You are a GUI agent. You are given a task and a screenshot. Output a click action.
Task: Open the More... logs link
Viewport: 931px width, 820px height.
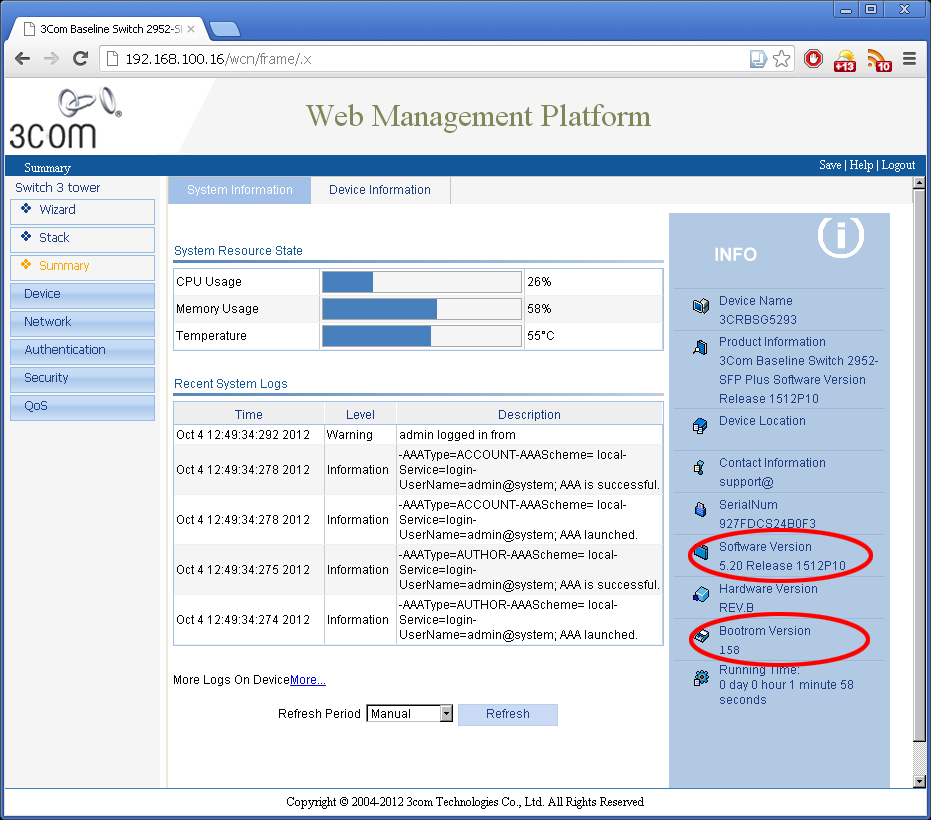pos(308,680)
